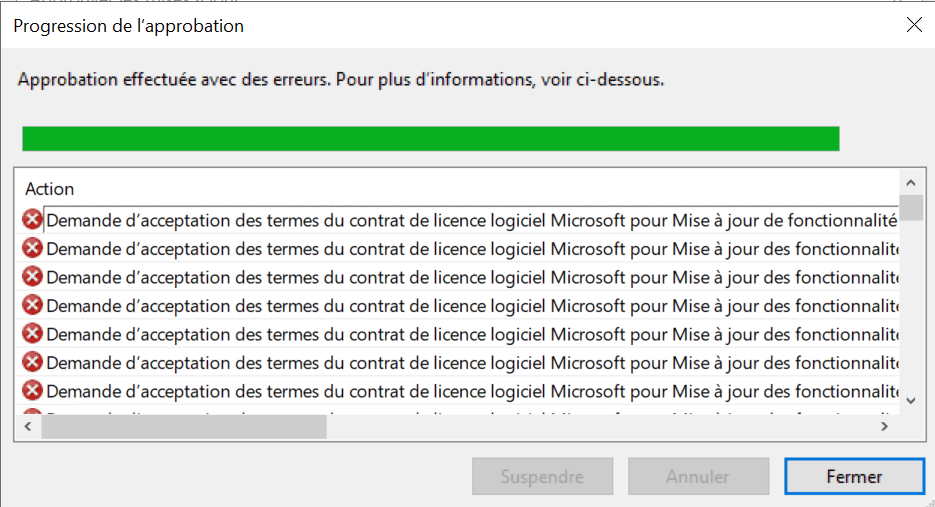Click the Action column header

pyautogui.click(x=49, y=189)
